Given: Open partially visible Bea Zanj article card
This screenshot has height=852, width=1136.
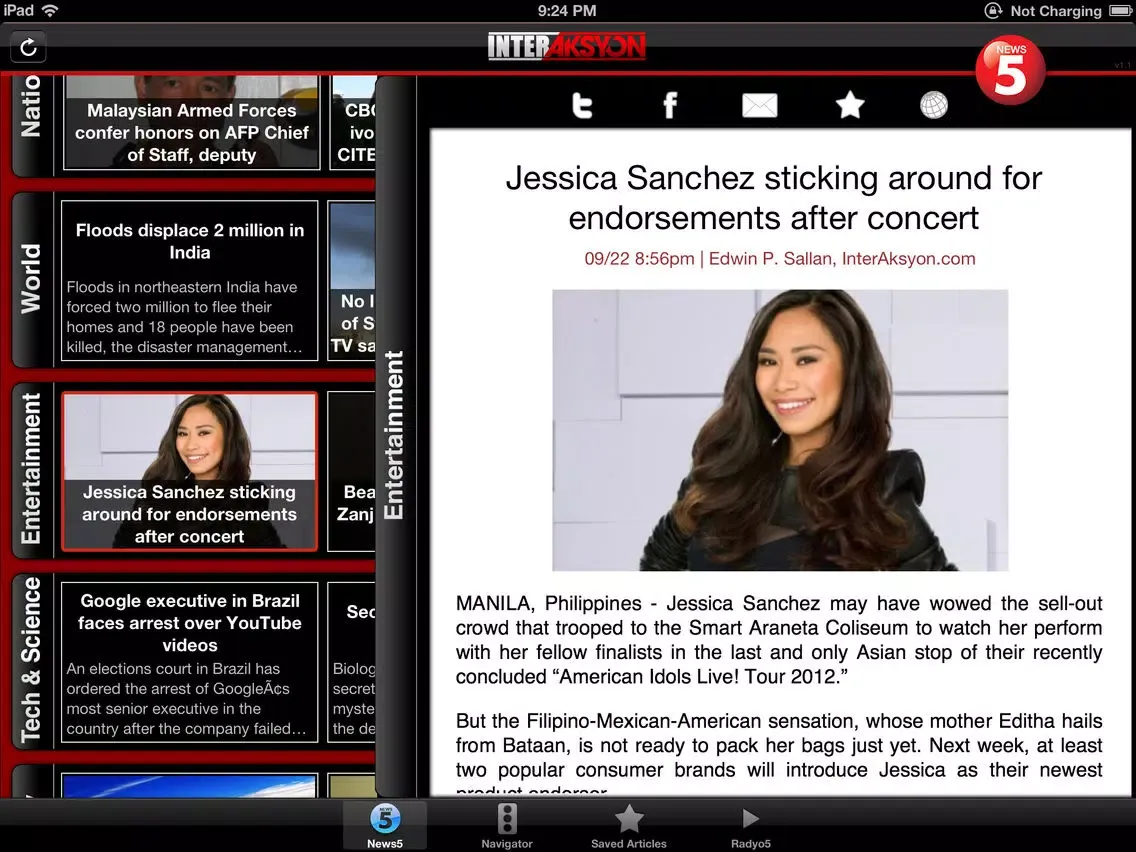Looking at the screenshot, I should coord(352,472).
